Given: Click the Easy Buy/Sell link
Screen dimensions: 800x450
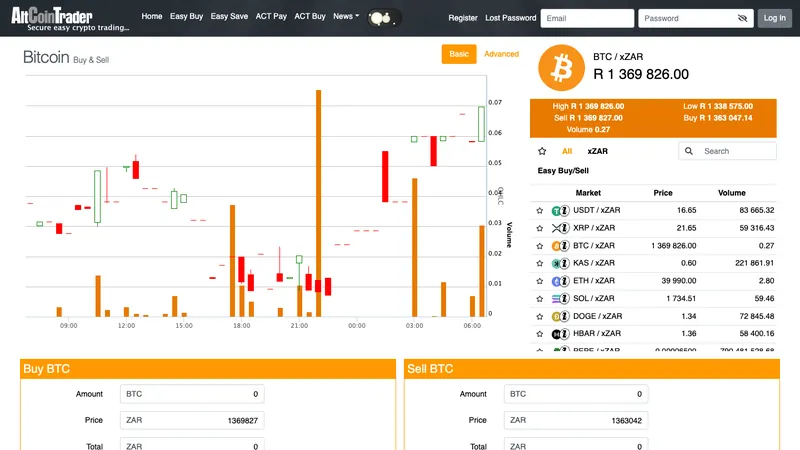Looking at the screenshot, I should coord(563,171).
